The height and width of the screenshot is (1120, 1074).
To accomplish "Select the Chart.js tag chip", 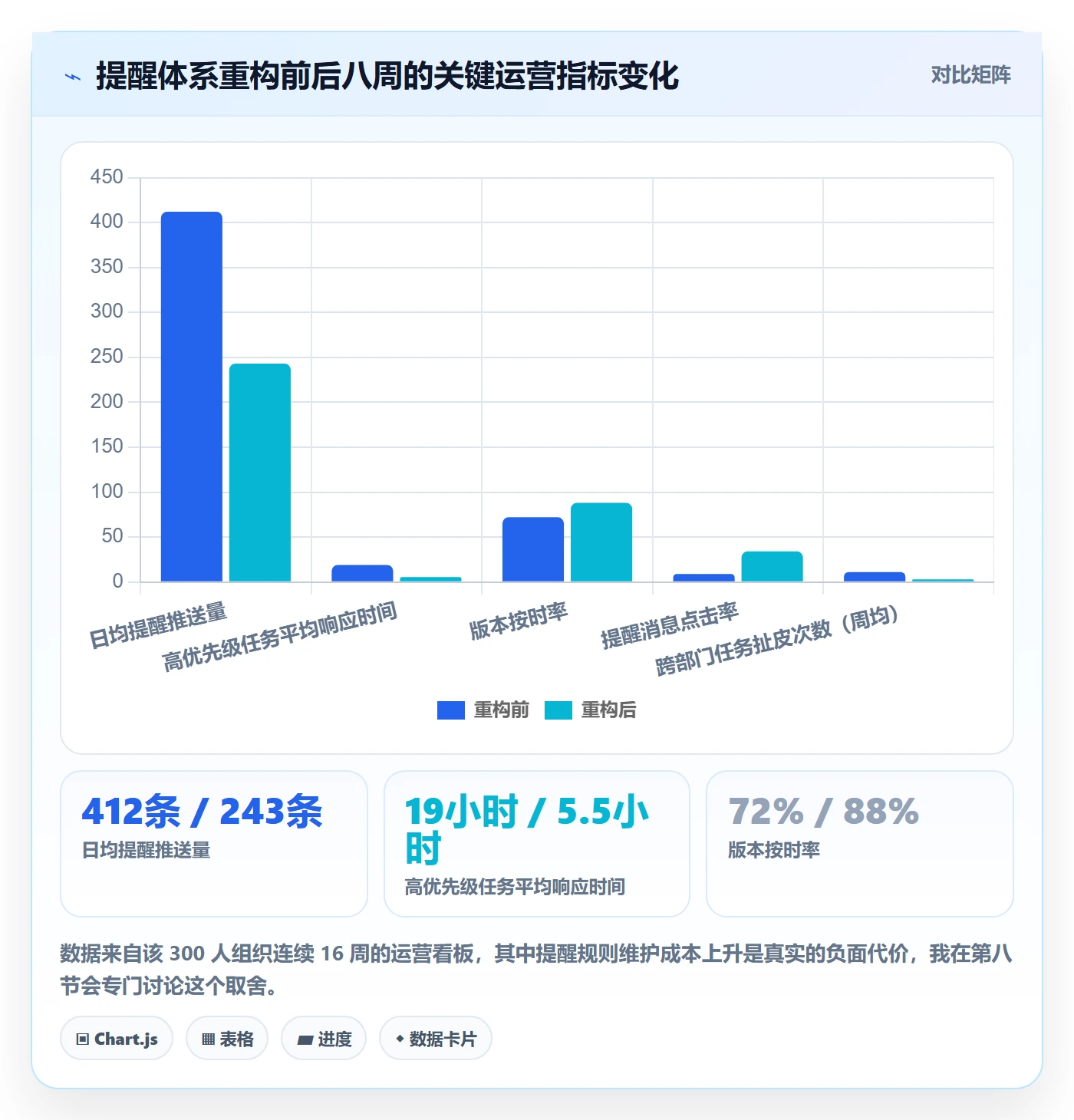I will pos(117,1039).
